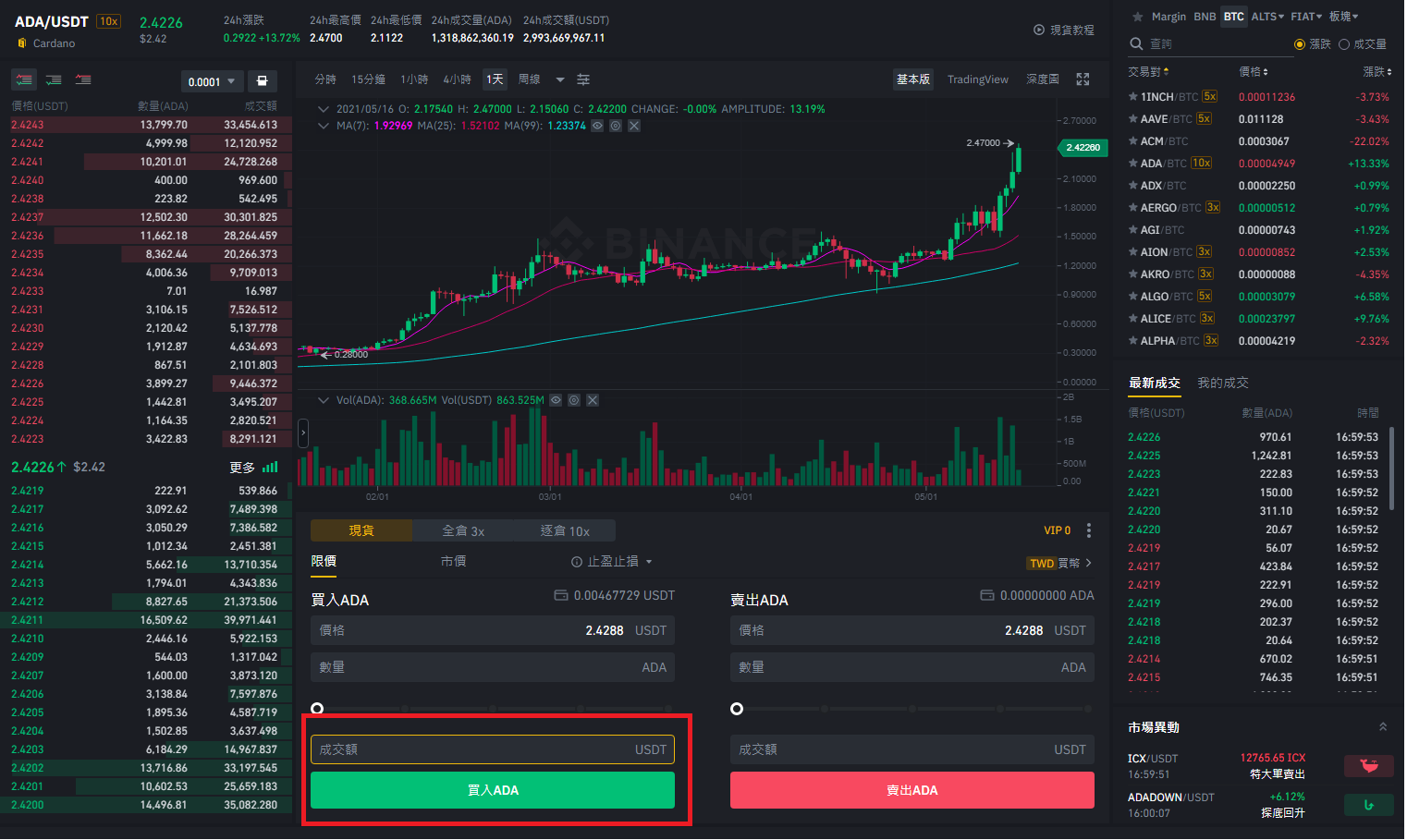The width and height of the screenshot is (1407, 840).
Task: Open the 我的成交 tab
Action: [1223, 383]
